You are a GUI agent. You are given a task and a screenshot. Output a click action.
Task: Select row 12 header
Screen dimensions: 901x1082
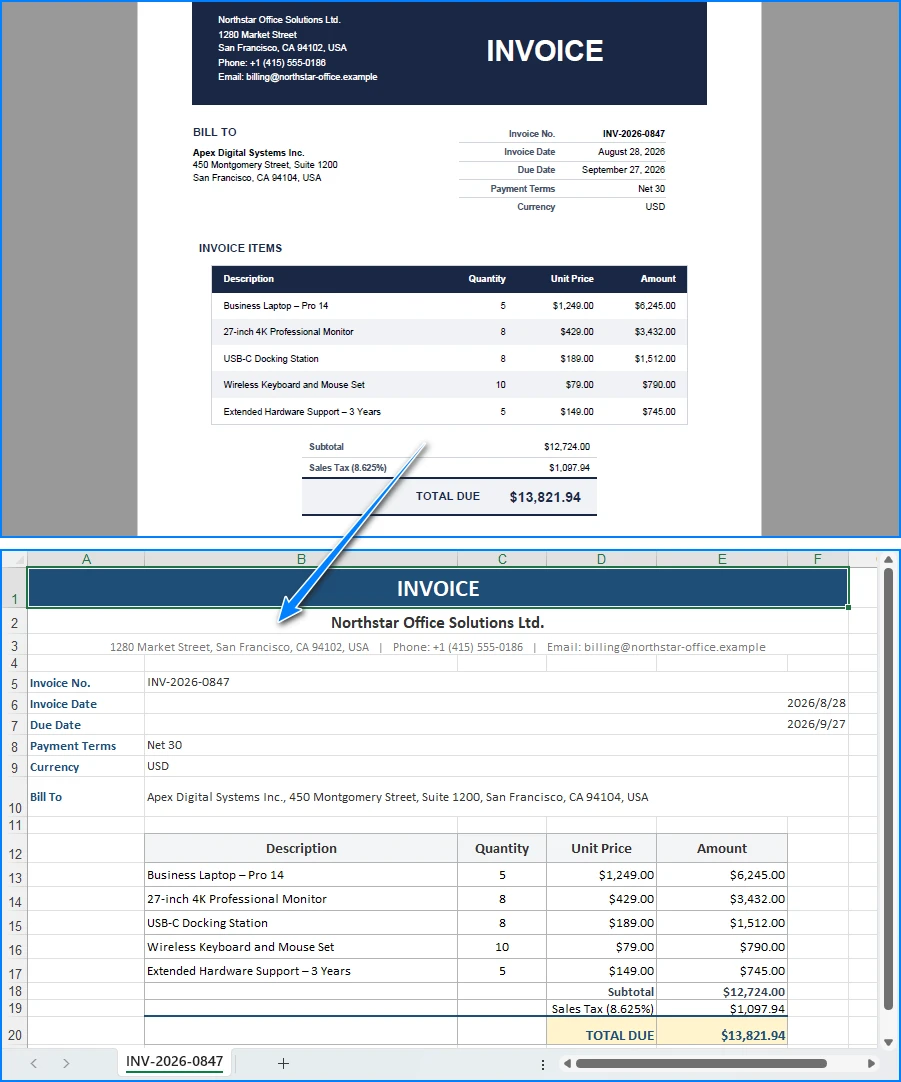[x=14, y=849]
